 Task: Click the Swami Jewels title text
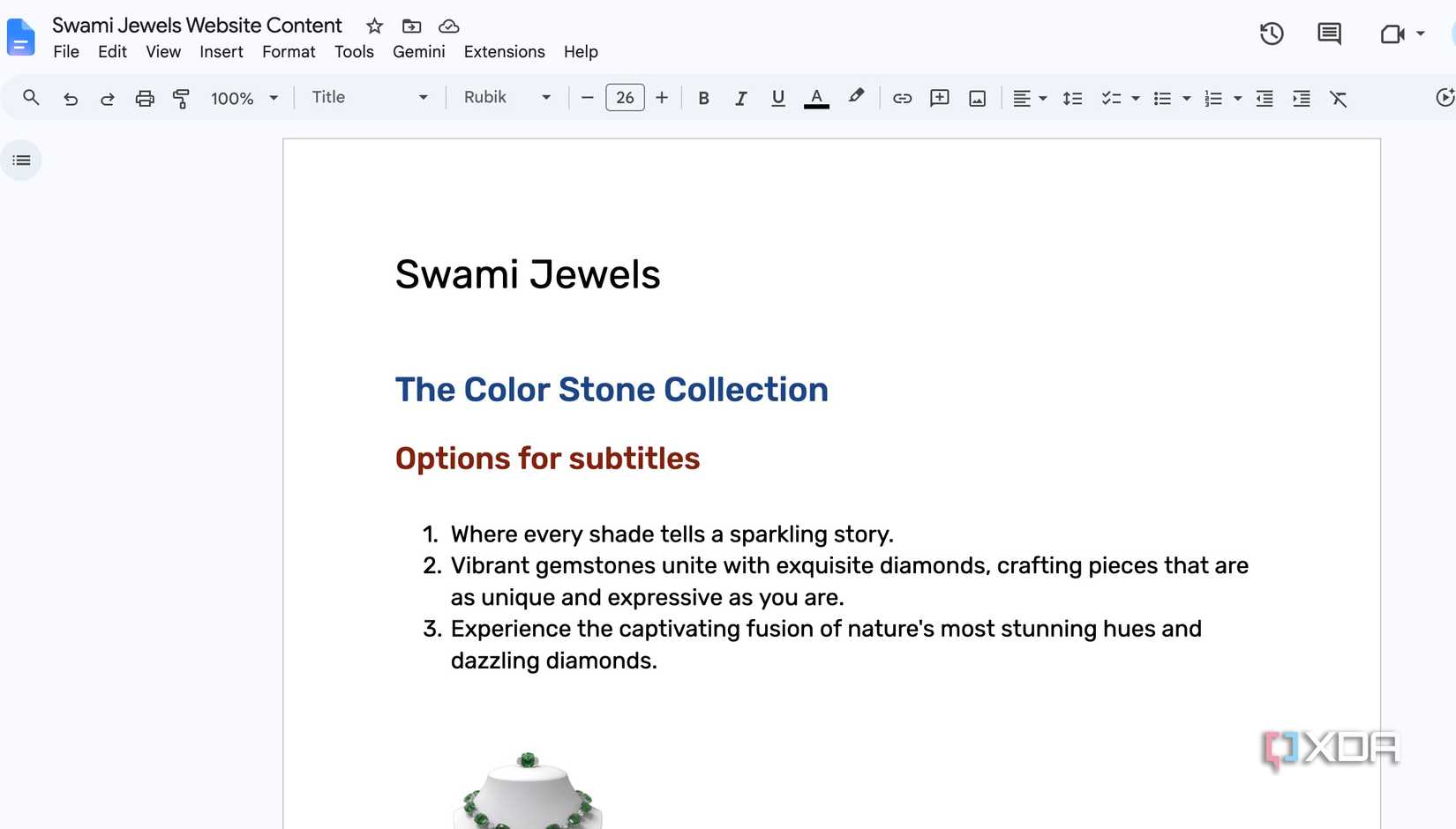tap(528, 274)
